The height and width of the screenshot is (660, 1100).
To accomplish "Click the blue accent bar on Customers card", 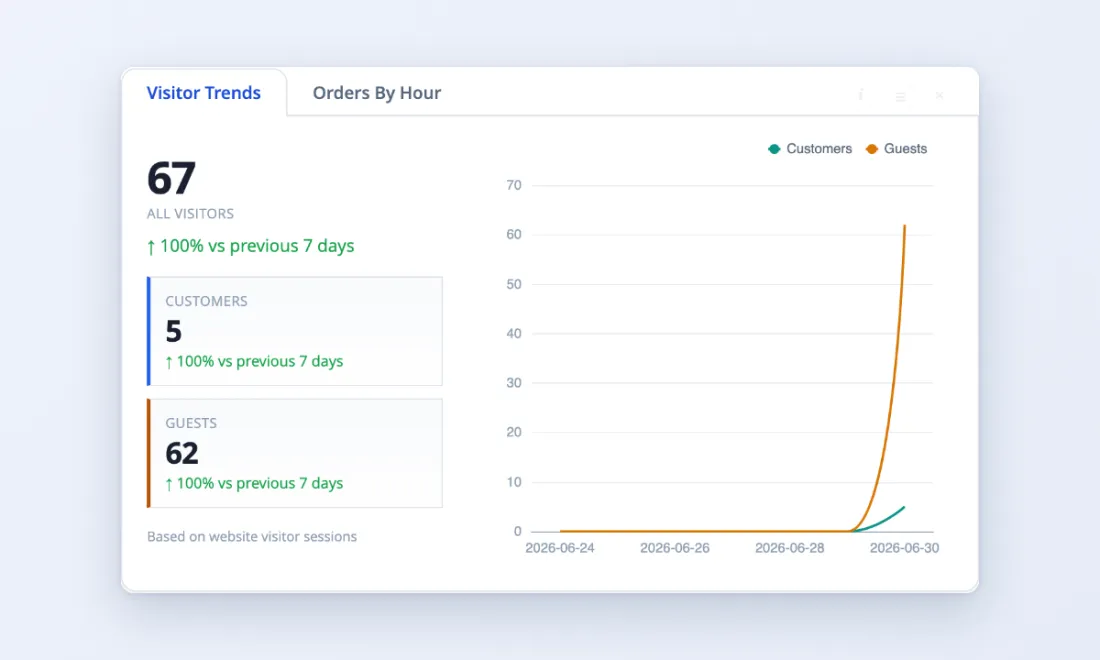I will tap(149, 331).
